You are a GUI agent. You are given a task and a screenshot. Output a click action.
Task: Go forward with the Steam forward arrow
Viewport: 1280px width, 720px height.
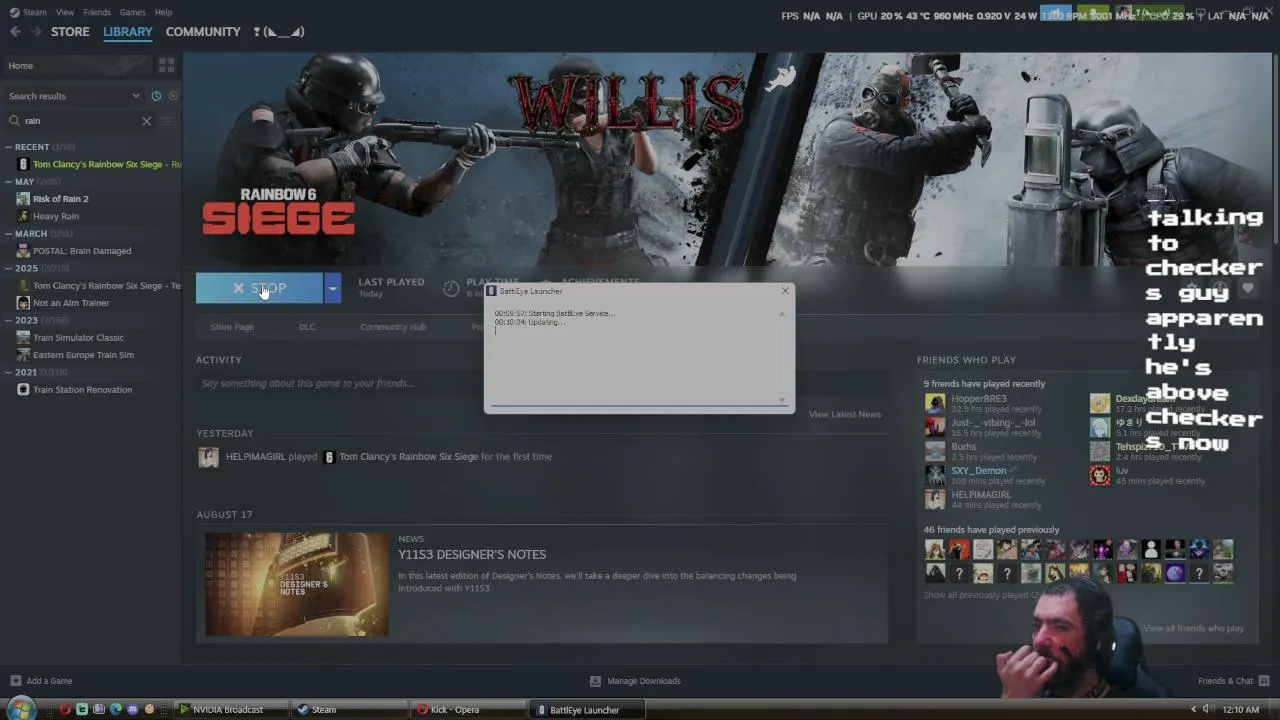click(37, 32)
